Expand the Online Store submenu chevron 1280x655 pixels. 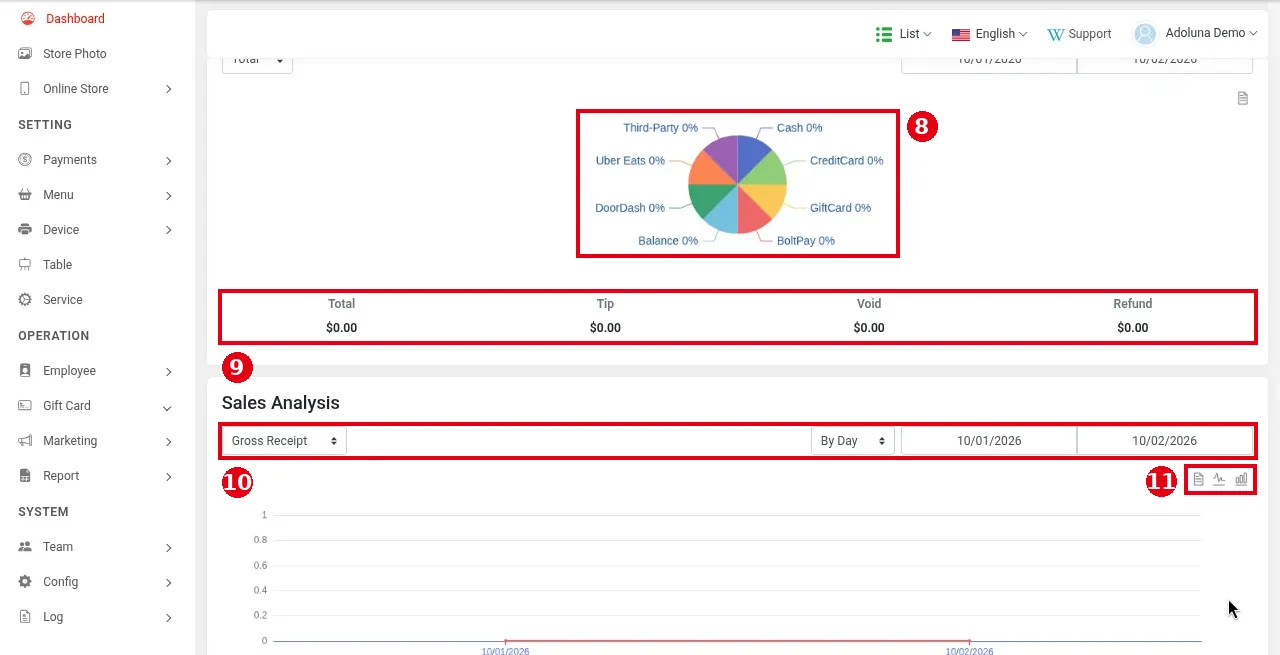(x=169, y=89)
